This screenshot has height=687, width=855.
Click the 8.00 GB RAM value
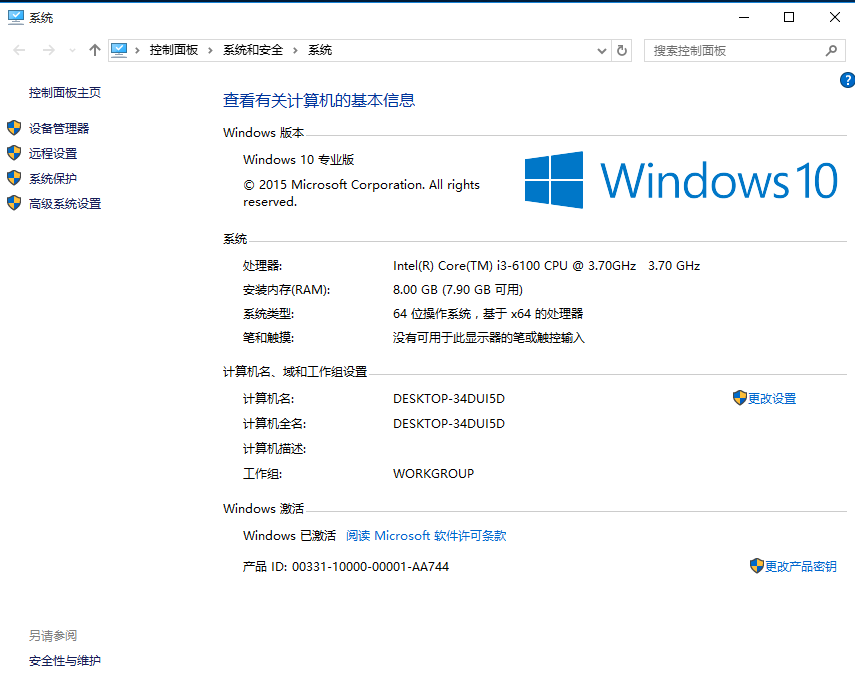tap(457, 290)
